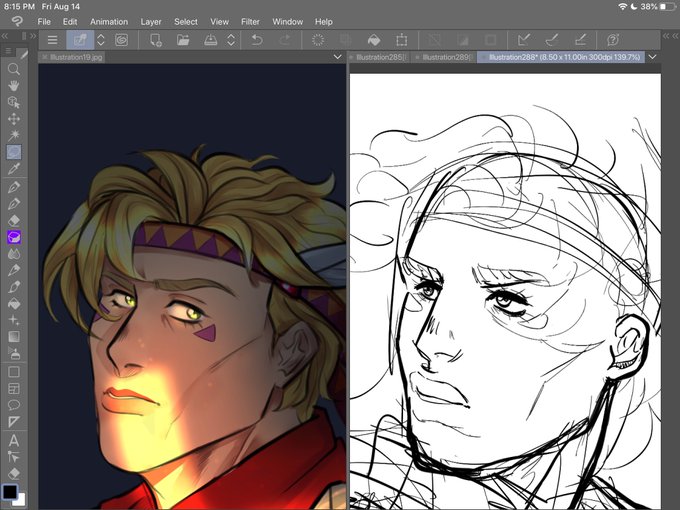Toggle Snap to Special Ruler
Image resolution: width=680 pixels, height=510 pixels.
tap(552, 40)
